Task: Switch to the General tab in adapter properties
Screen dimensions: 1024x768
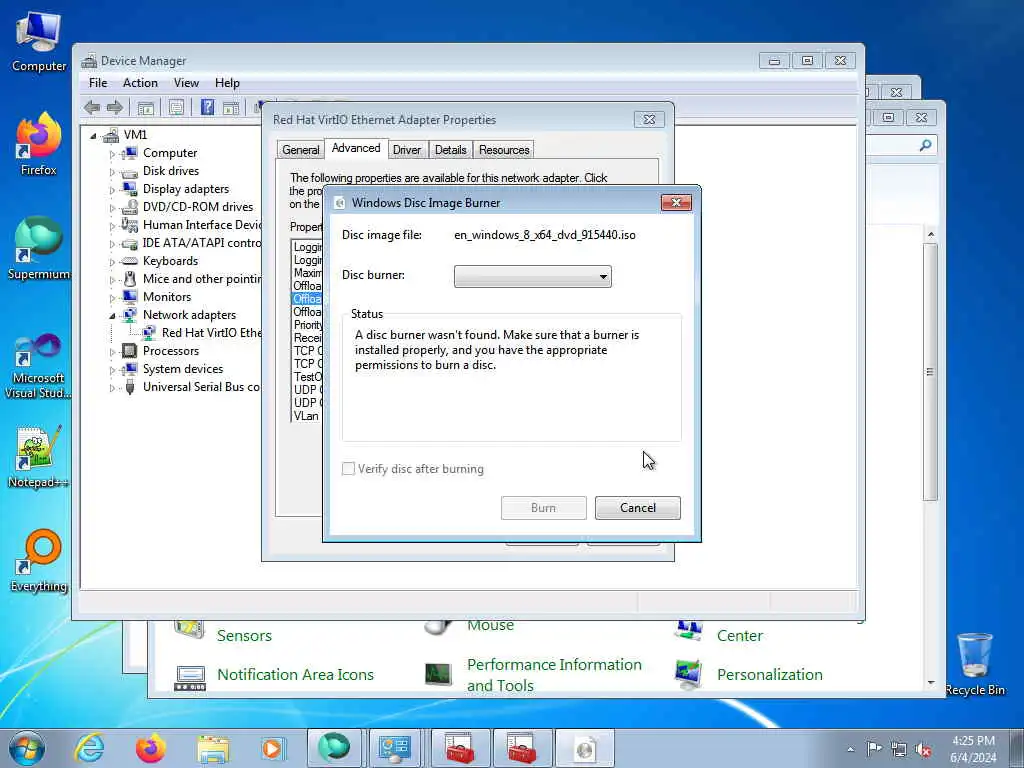Action: (300, 150)
